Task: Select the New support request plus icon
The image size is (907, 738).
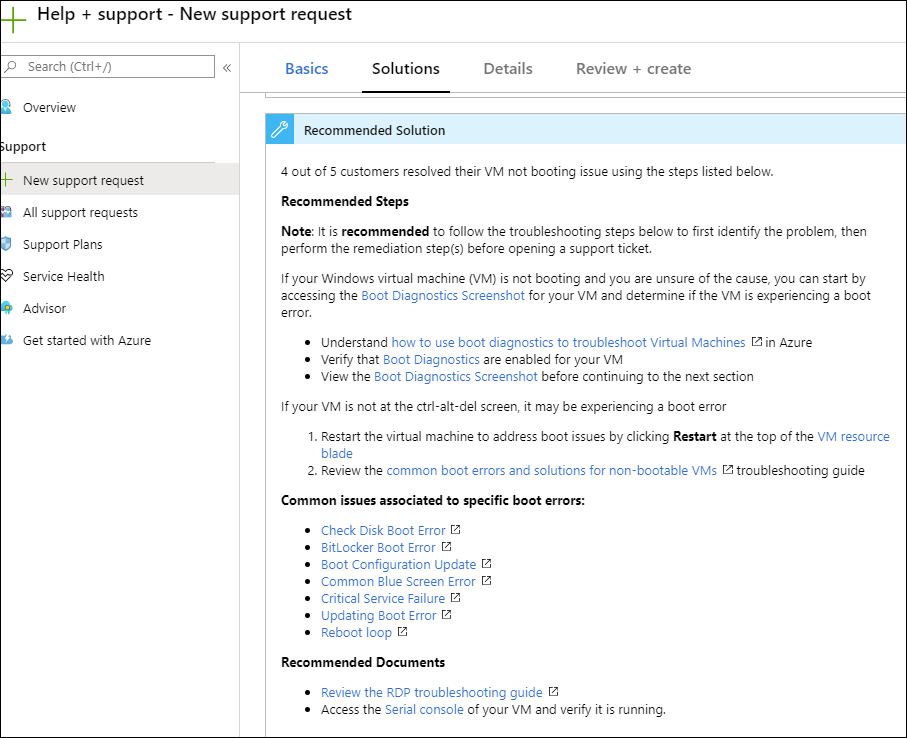Action: pyautogui.click(x=10, y=180)
